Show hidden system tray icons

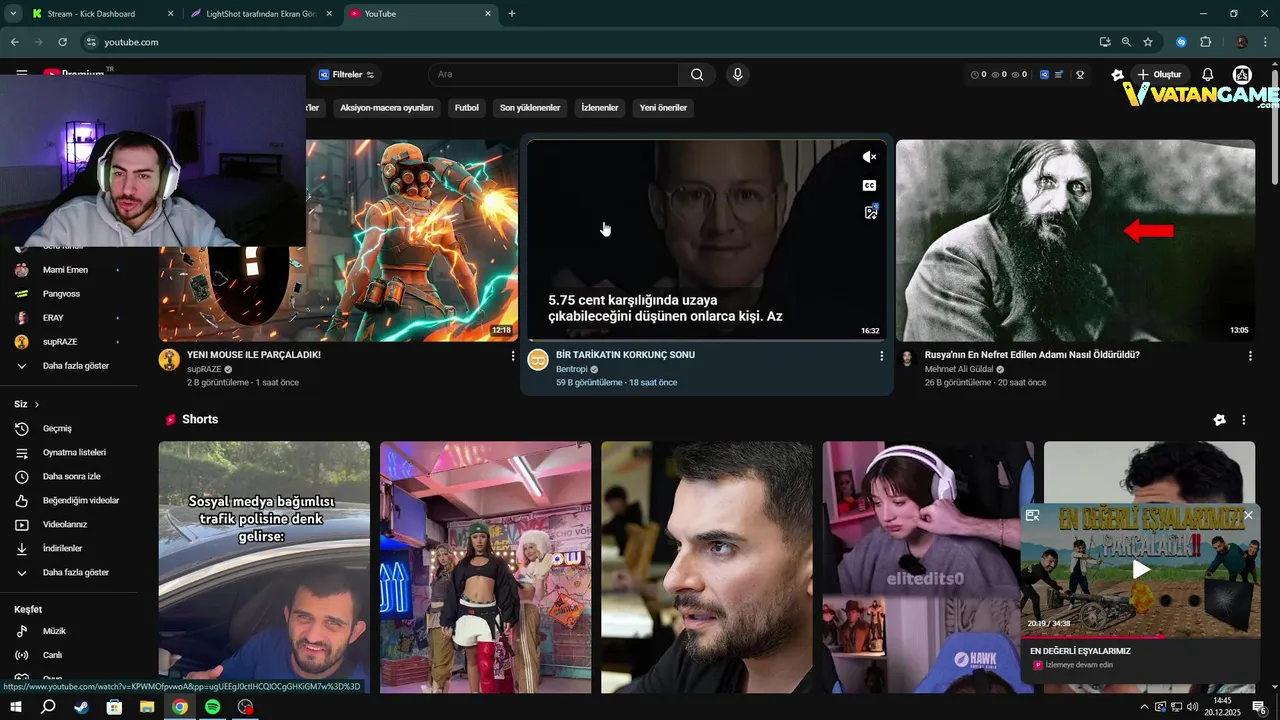[1143, 707]
